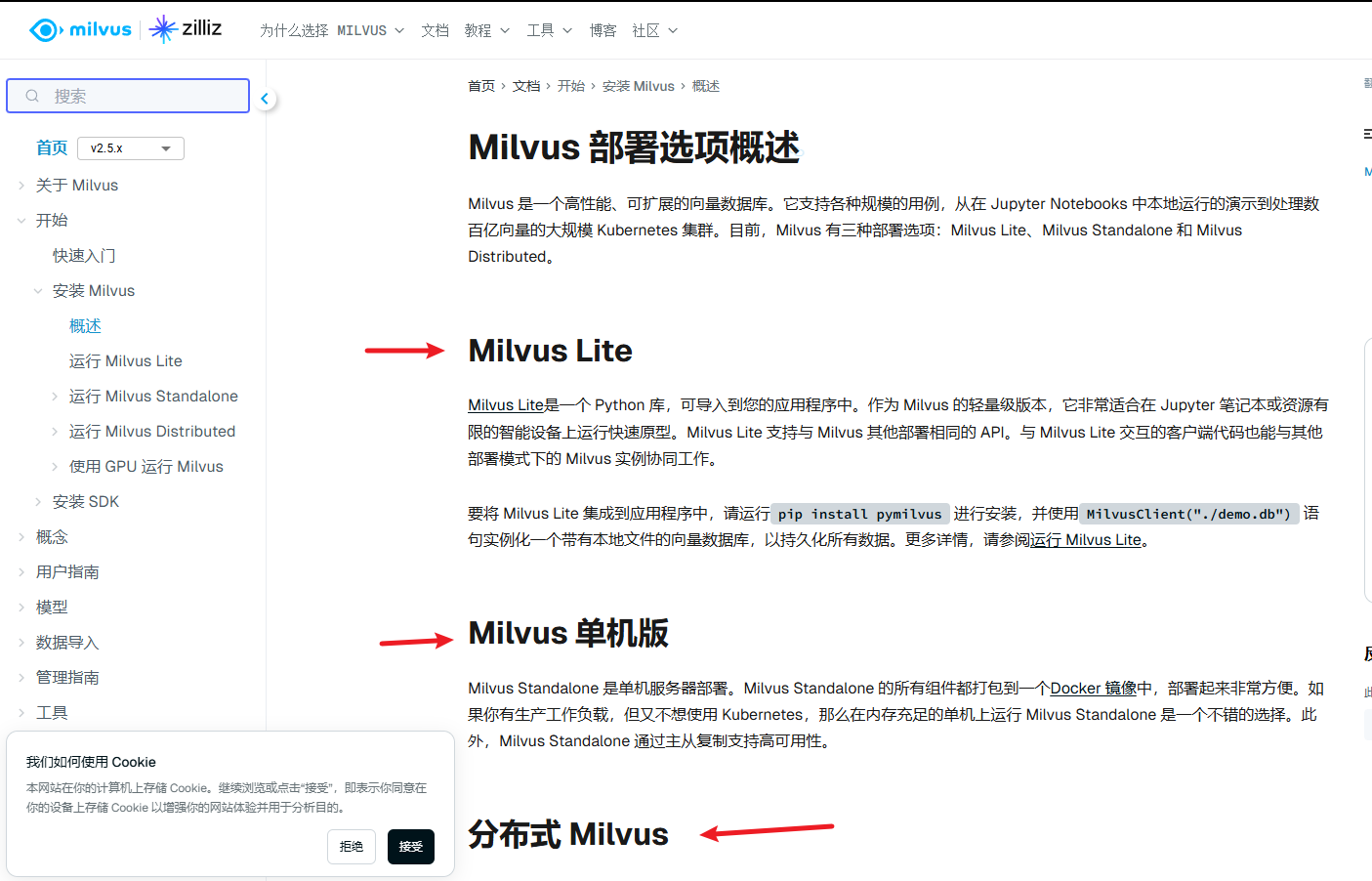Accept cookies with the 接受 button
The image size is (1372, 881).
point(411,847)
